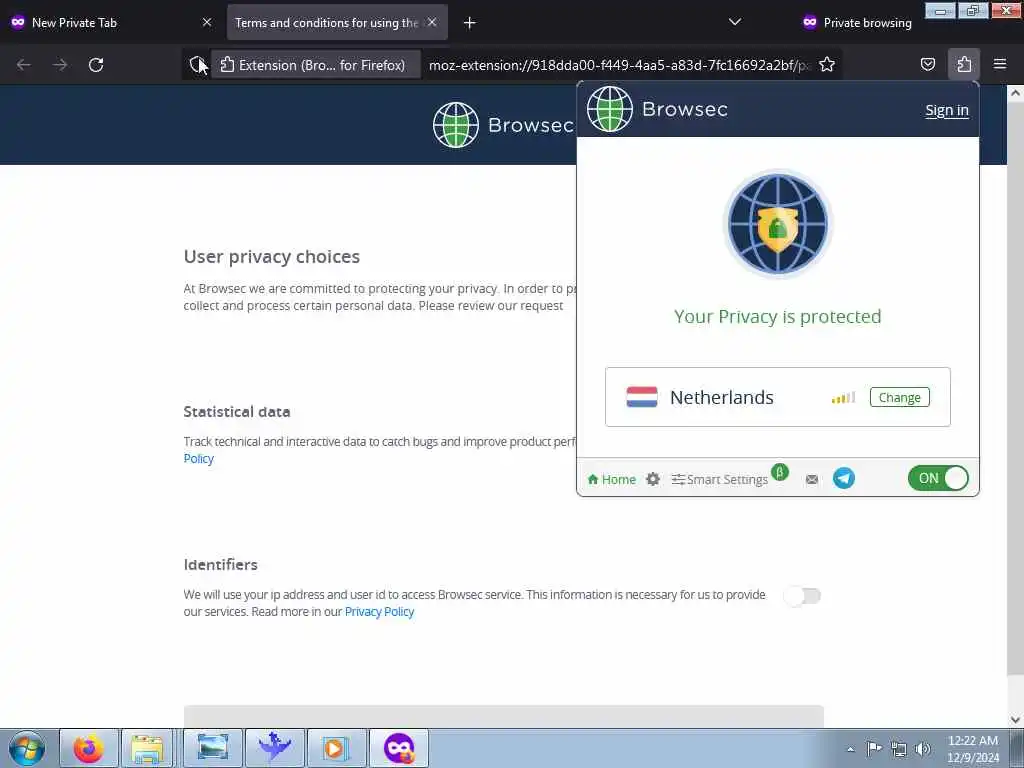Click Sign in link in Browsec
Image resolution: width=1024 pixels, height=768 pixels.
[x=947, y=110]
